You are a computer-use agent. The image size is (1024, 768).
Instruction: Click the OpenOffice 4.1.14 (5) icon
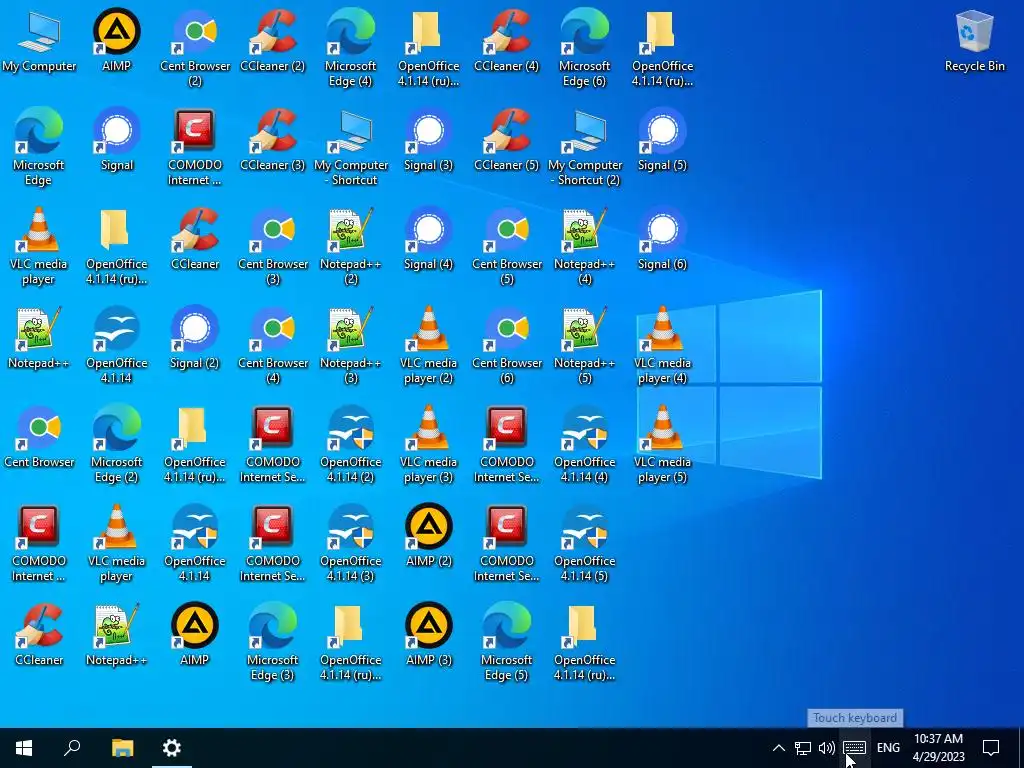click(x=584, y=544)
